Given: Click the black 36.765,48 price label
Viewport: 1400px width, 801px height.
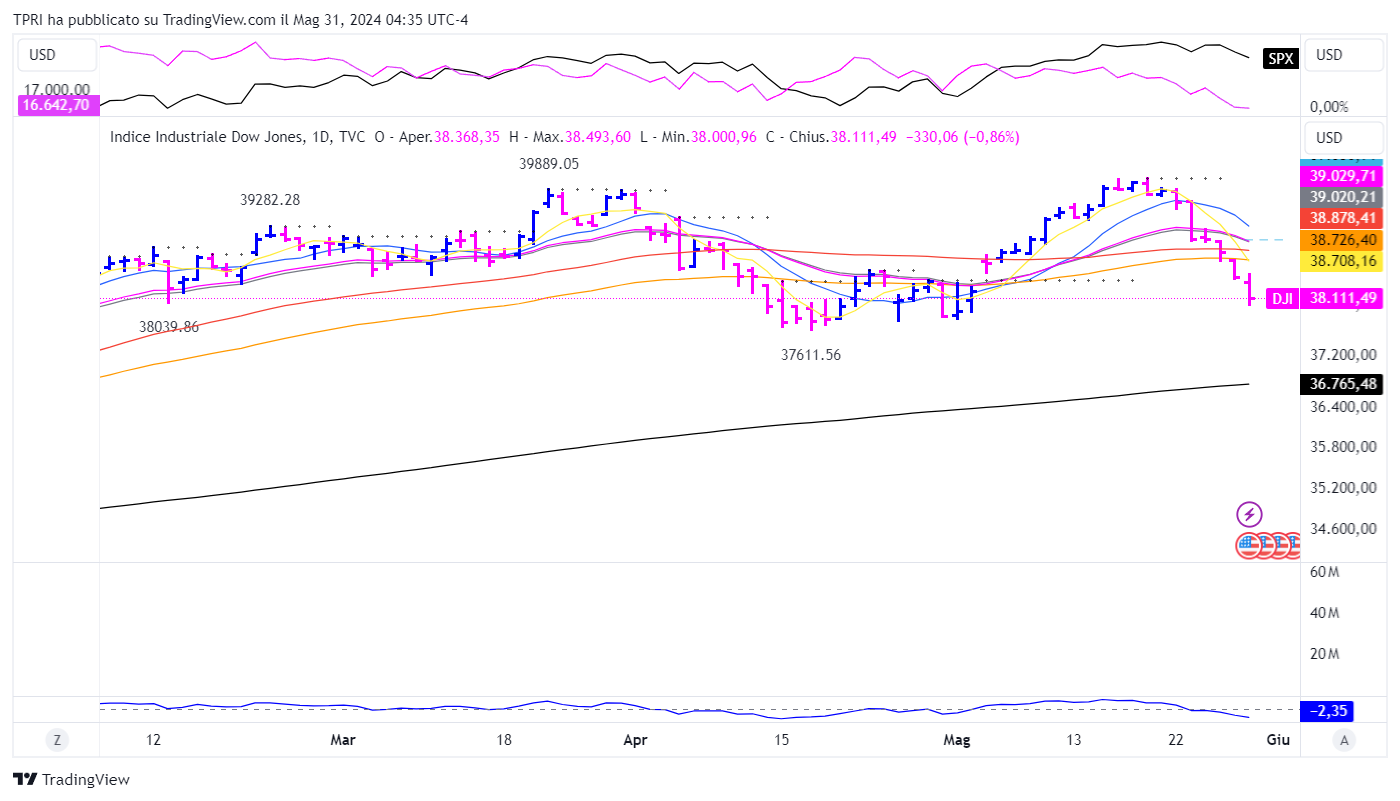Looking at the screenshot, I should coord(1342,384).
